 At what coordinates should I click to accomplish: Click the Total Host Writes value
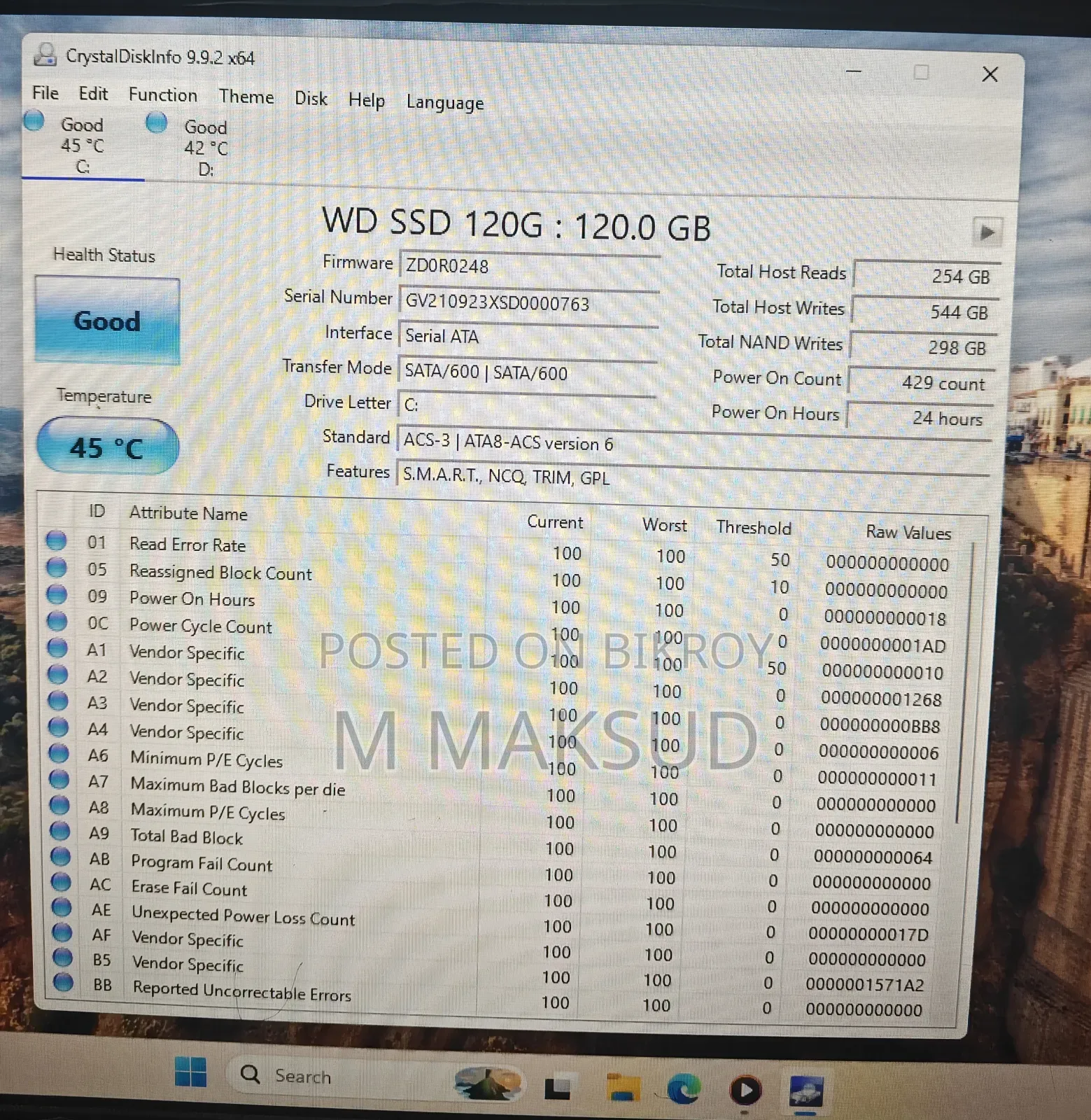coord(924,311)
